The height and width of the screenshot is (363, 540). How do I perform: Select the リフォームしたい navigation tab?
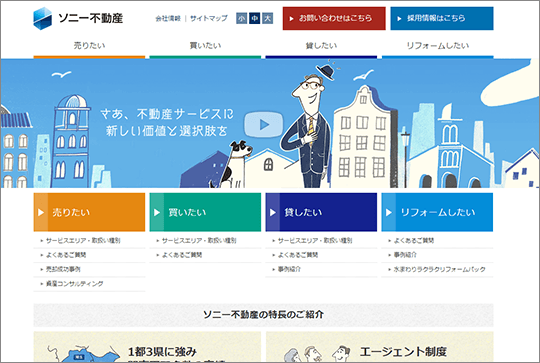click(437, 47)
